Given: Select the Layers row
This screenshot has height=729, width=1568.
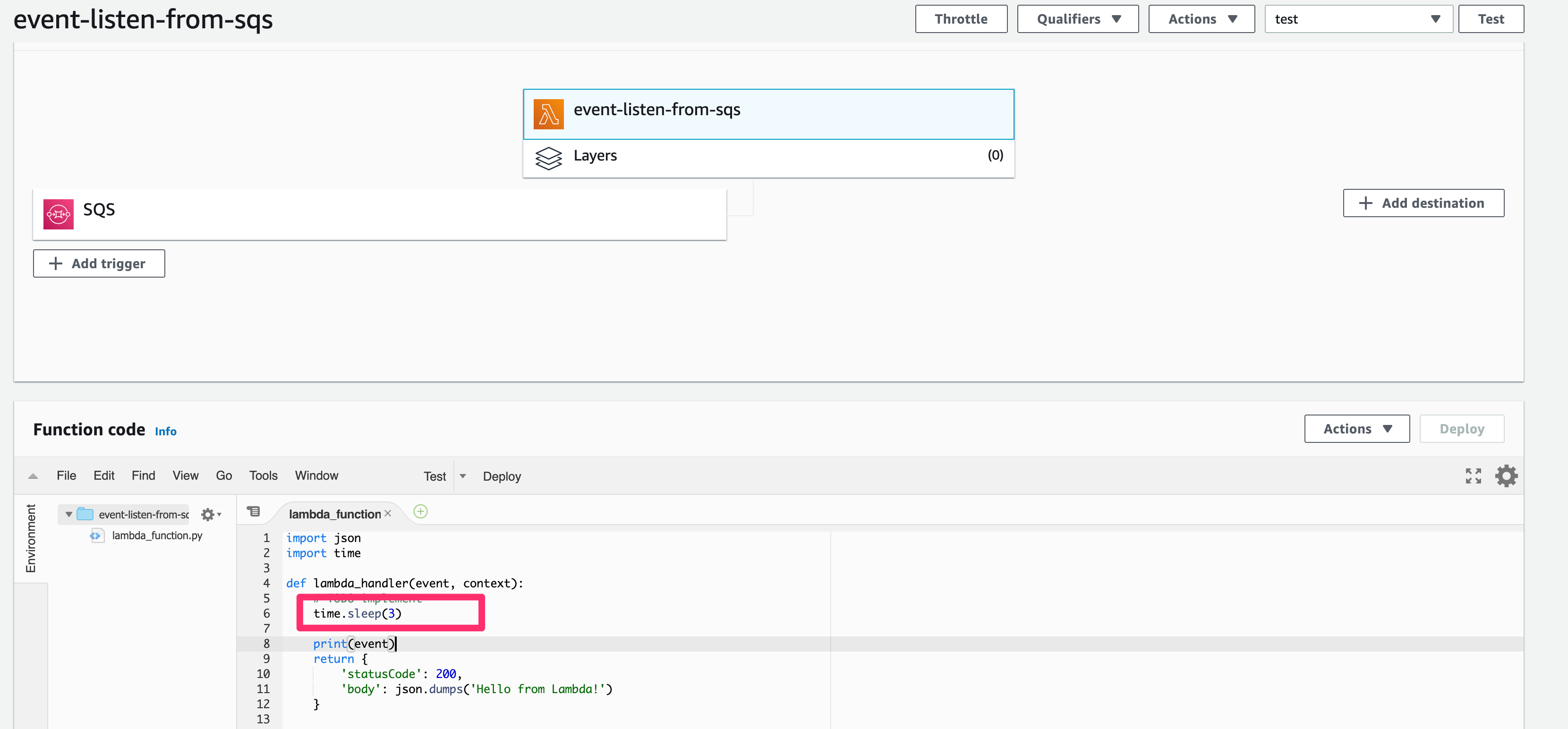Looking at the screenshot, I should coord(768,158).
